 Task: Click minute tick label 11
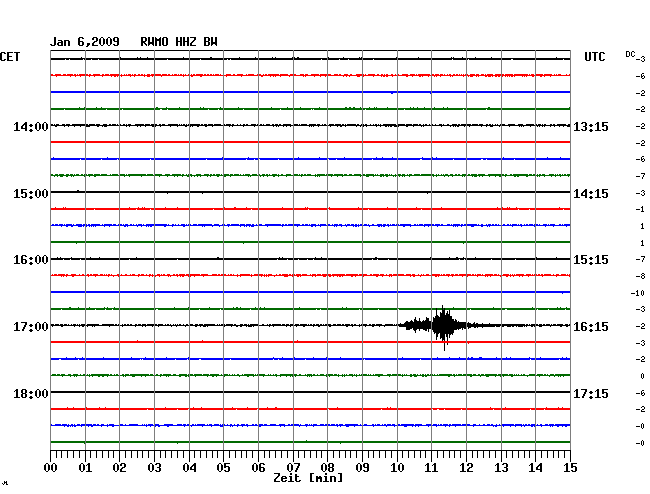click(x=431, y=467)
